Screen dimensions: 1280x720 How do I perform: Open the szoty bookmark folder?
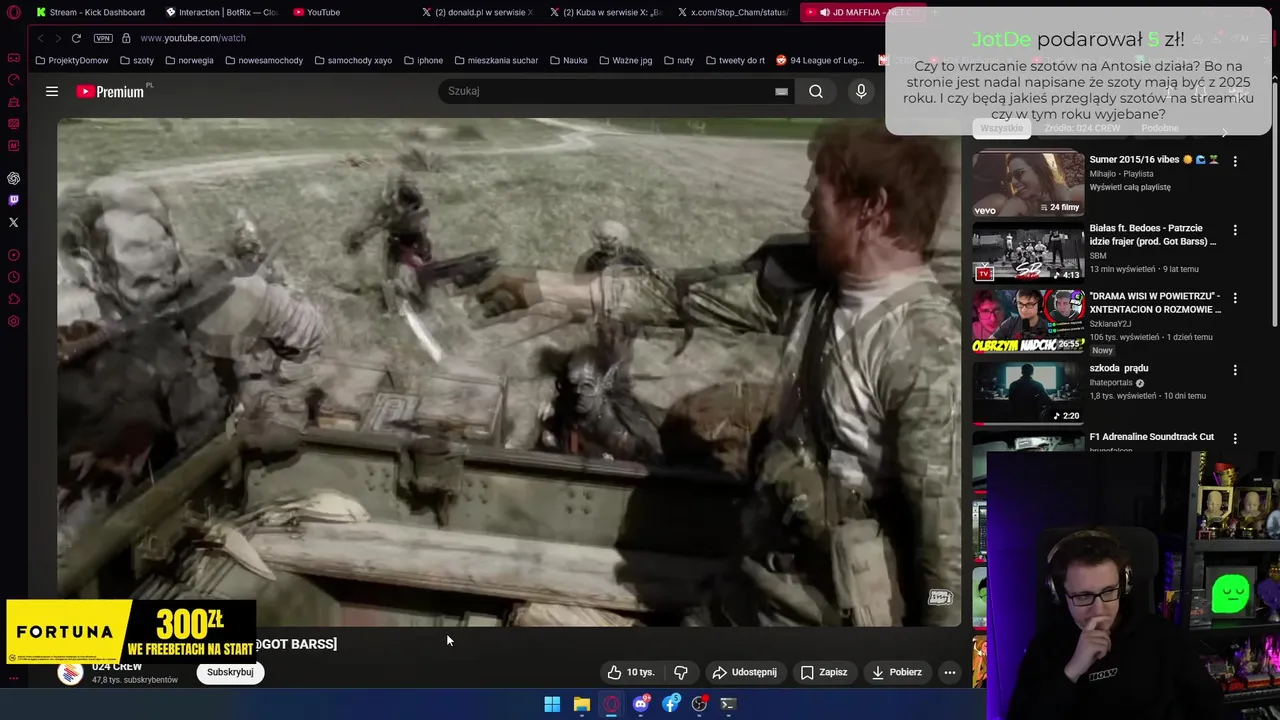pyautogui.click(x=137, y=60)
